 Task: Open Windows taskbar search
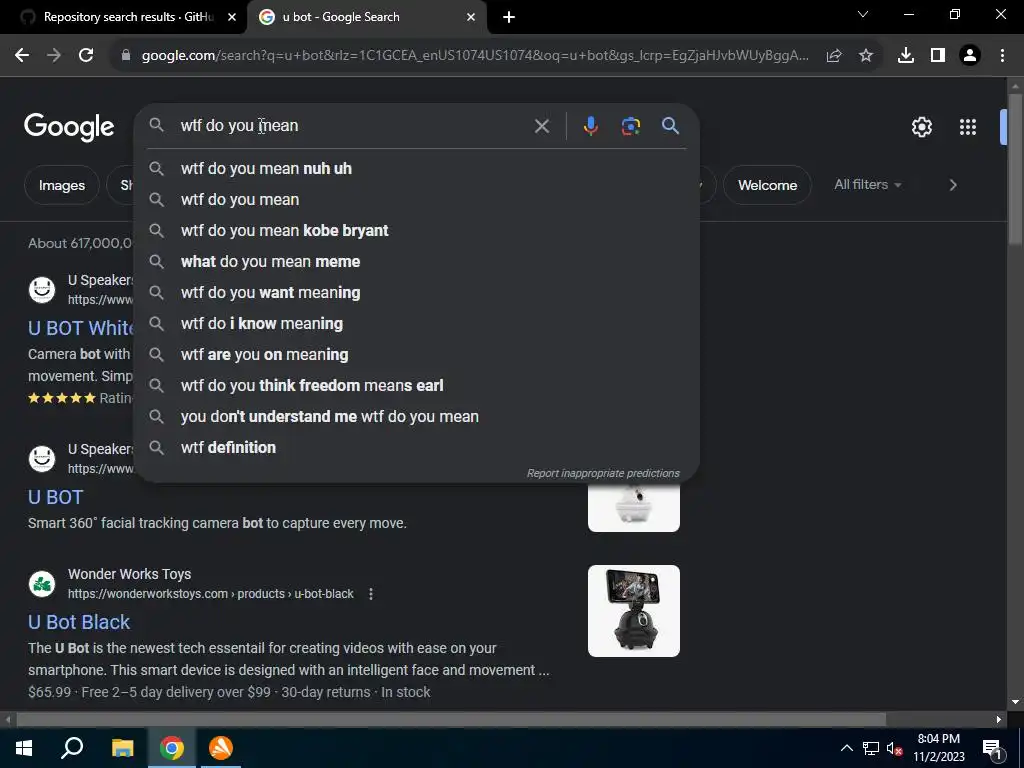pos(72,748)
